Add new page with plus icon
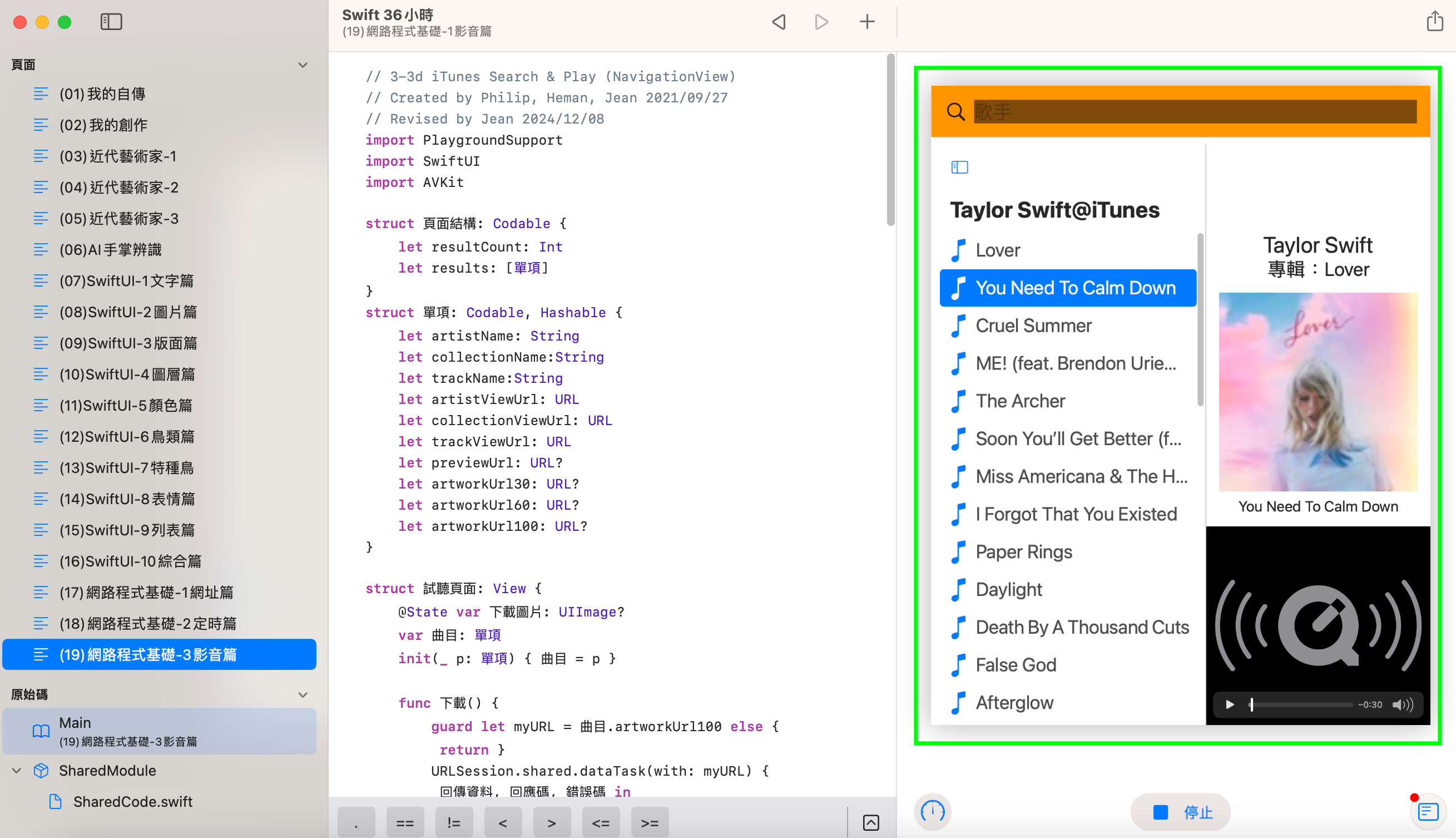 (x=867, y=22)
